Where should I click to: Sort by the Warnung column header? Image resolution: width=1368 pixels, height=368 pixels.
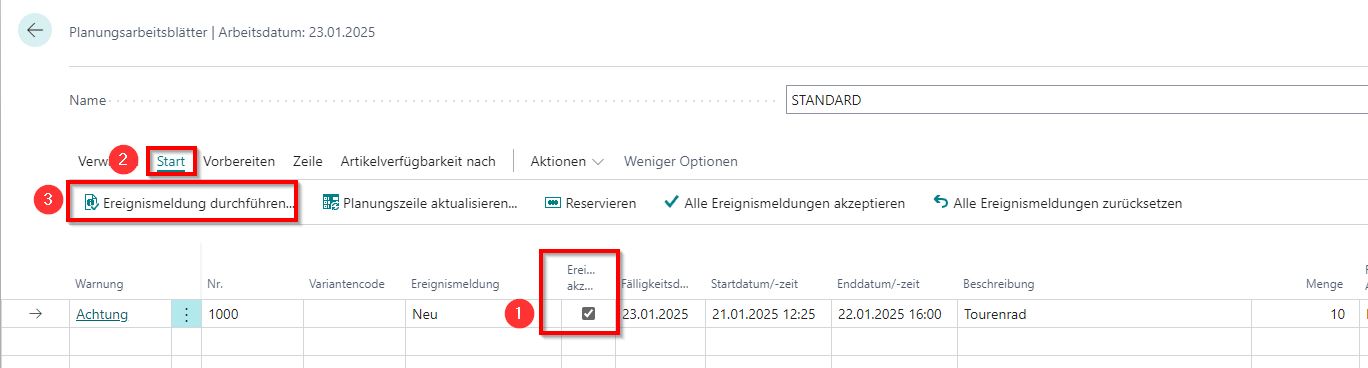point(99,284)
